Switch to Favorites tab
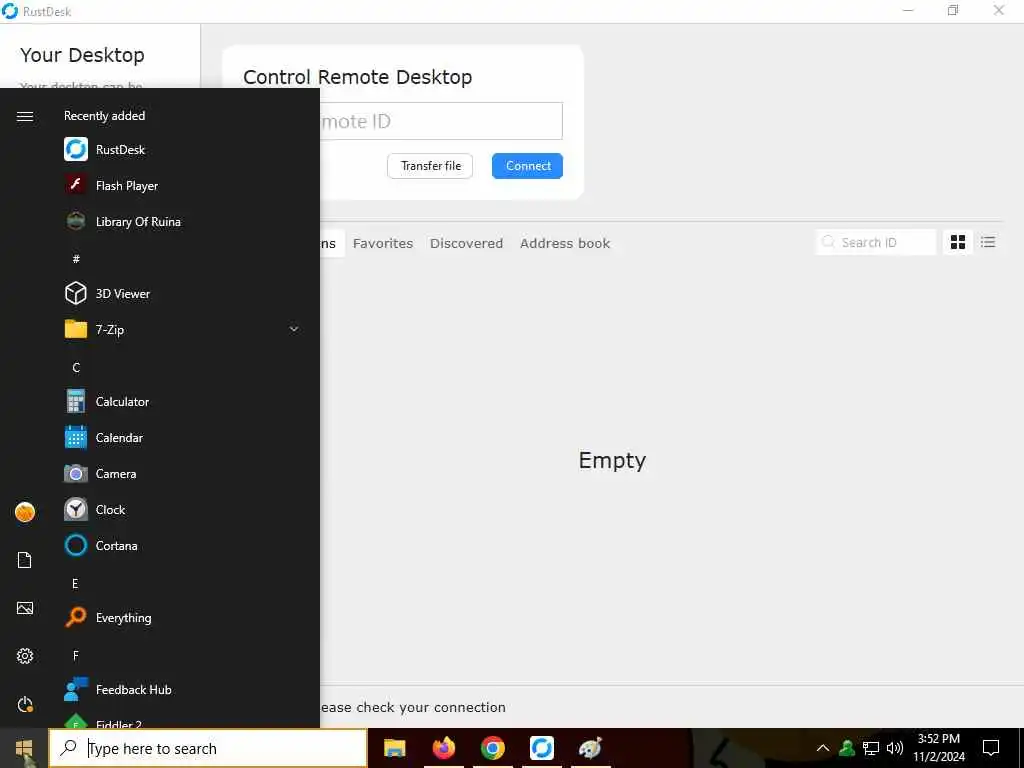This screenshot has height=768, width=1024. point(383,244)
